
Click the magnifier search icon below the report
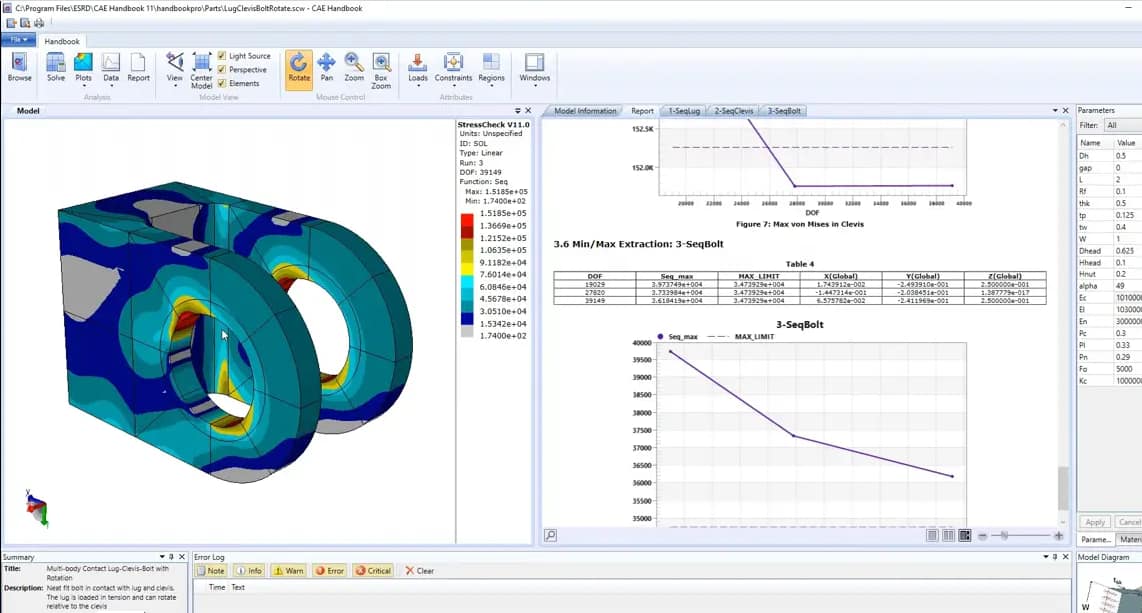click(550, 536)
